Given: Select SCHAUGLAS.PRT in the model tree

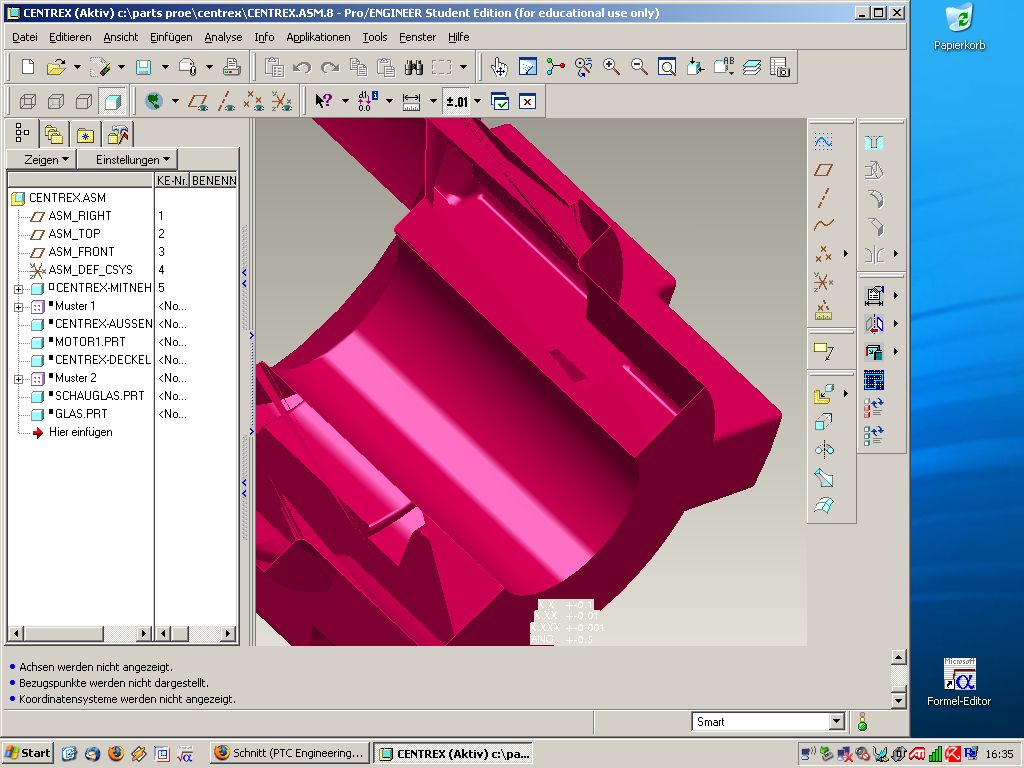Looking at the screenshot, I should (99, 396).
